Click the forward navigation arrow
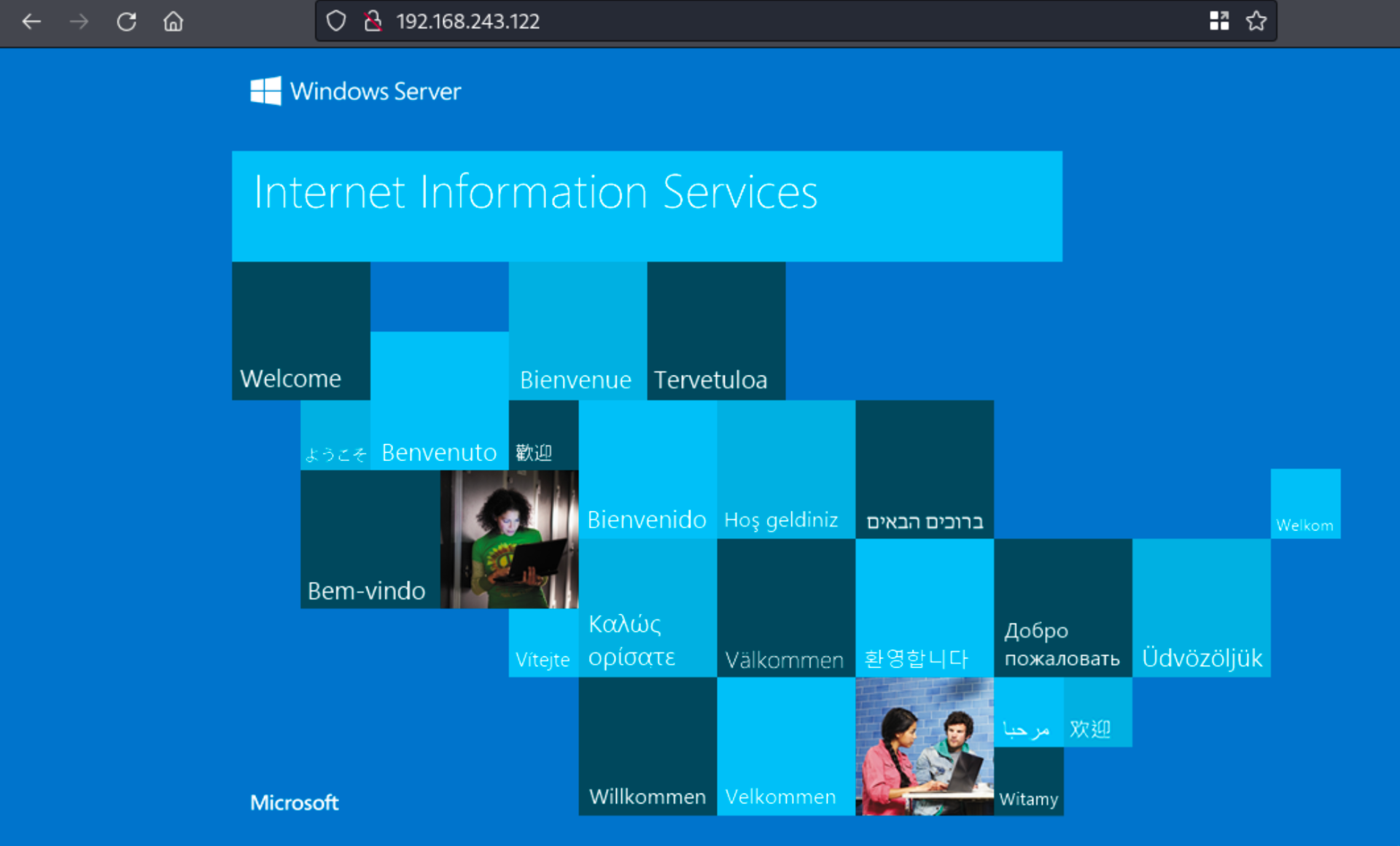This screenshot has width=1400, height=846. 79,22
